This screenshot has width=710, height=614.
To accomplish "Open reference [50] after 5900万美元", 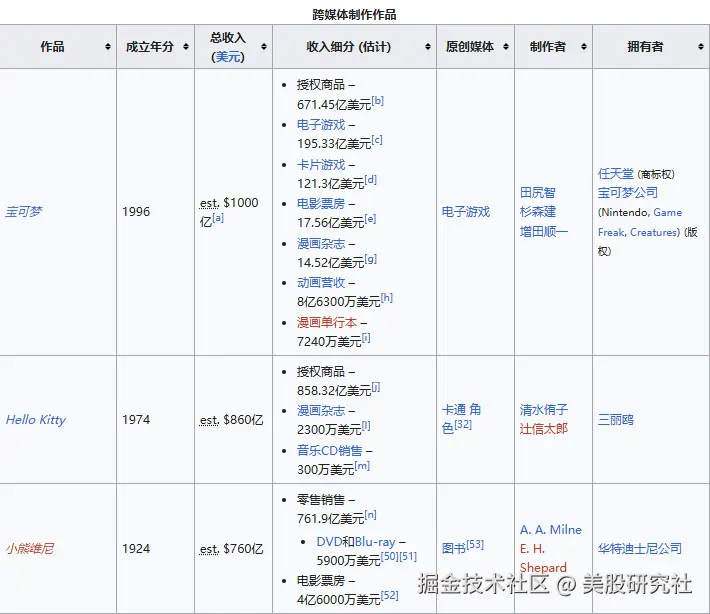I will pyautogui.click(x=390, y=556).
